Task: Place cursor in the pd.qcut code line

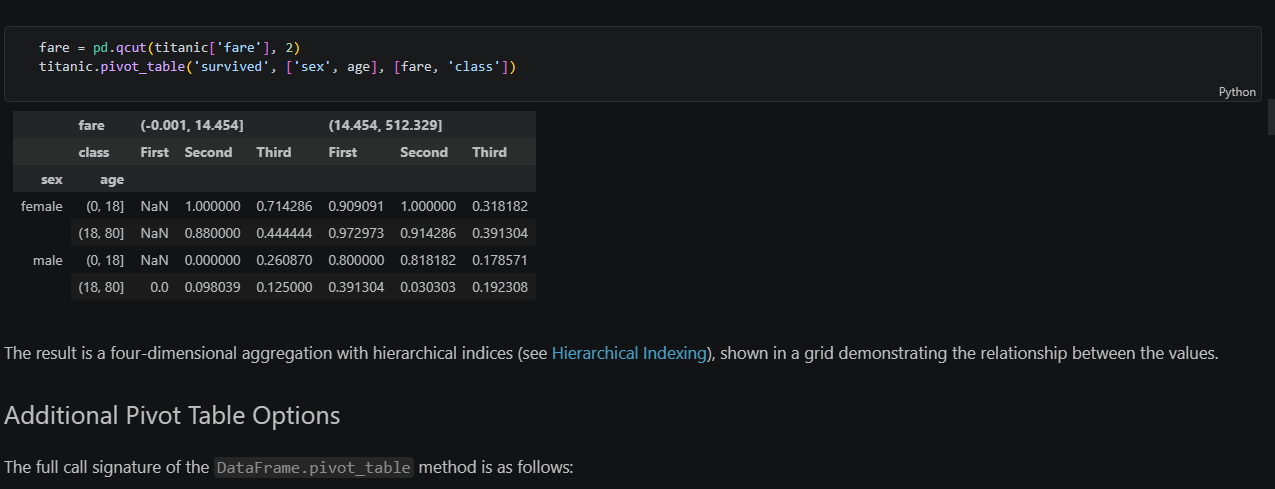Action: (x=170, y=47)
